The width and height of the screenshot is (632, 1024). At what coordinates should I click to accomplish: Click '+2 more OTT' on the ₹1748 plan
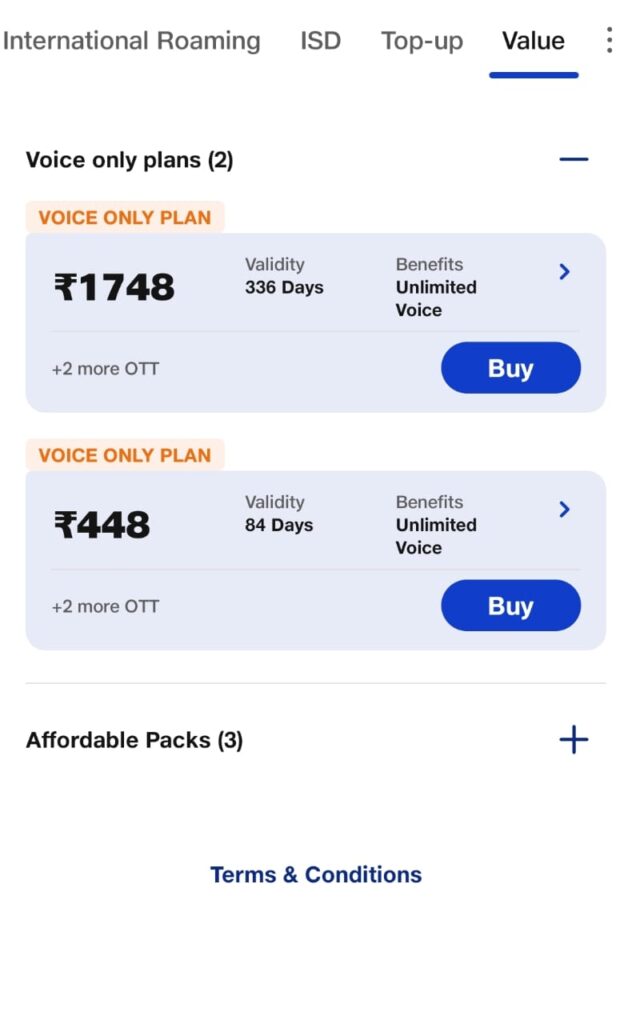pyautogui.click(x=104, y=368)
